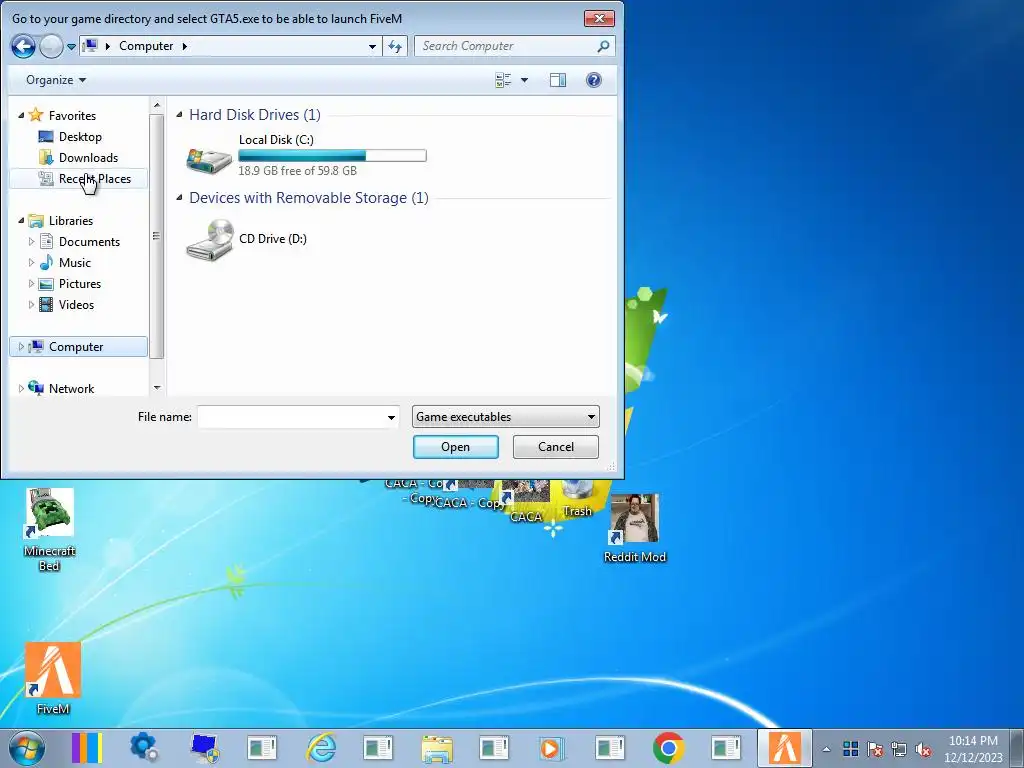
Task: Expand the Documents library
Action: [31, 242]
